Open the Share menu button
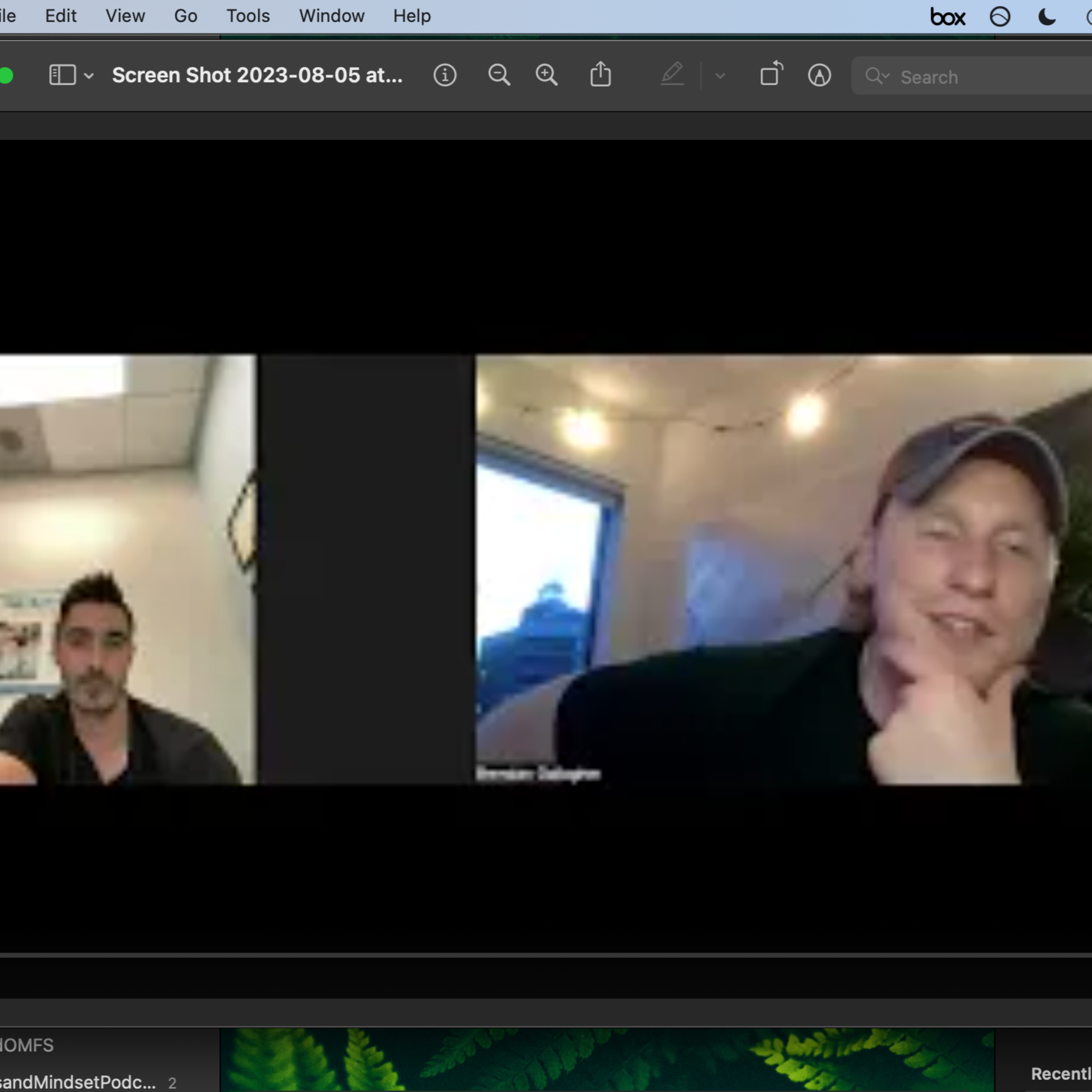The width and height of the screenshot is (1092, 1092). 600,74
